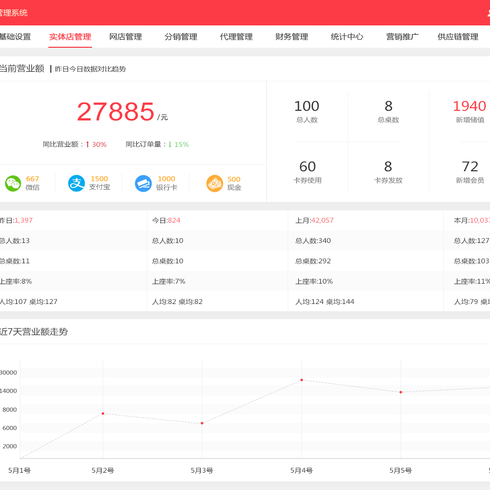Click yesterday's revenue 1,397

tap(23, 220)
